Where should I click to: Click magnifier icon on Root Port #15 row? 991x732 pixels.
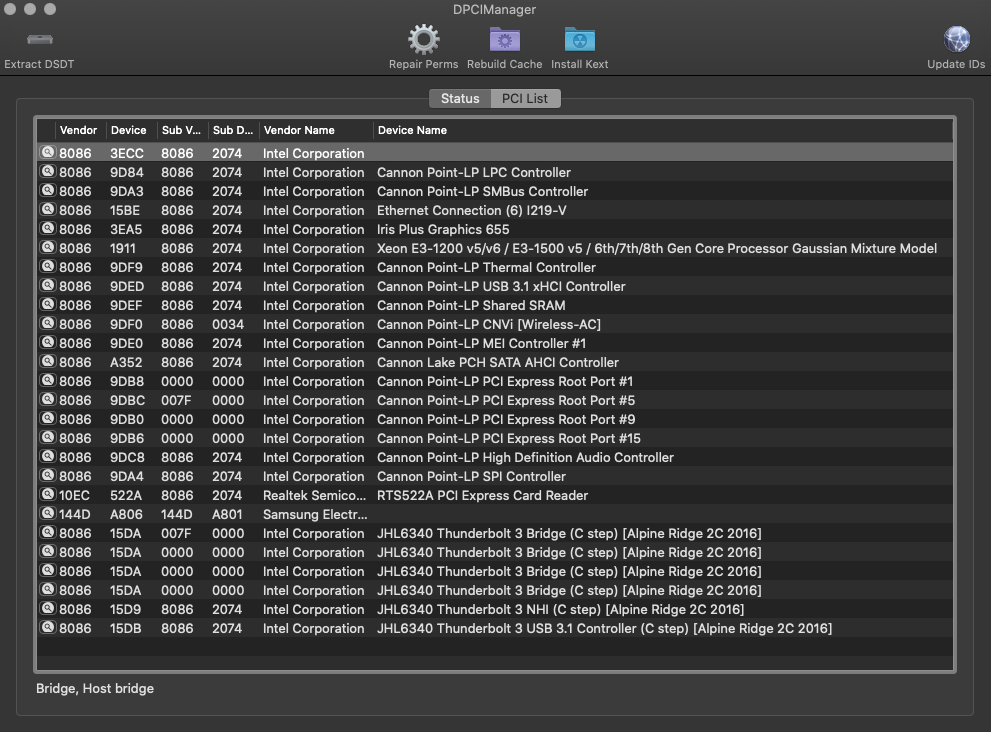pos(47,437)
